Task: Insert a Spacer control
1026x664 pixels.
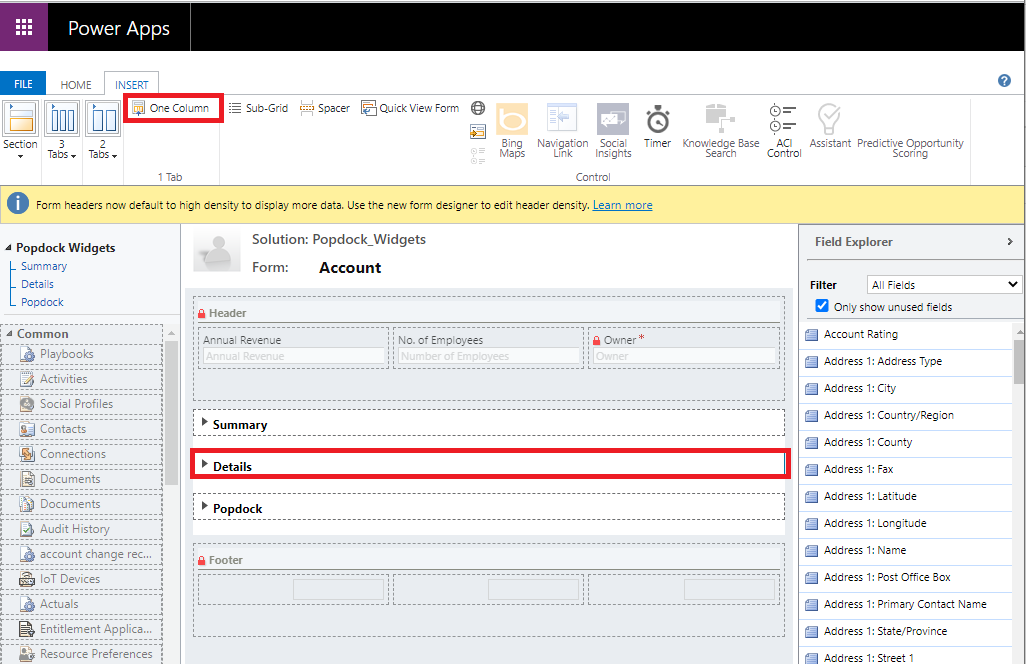Action: coord(325,108)
